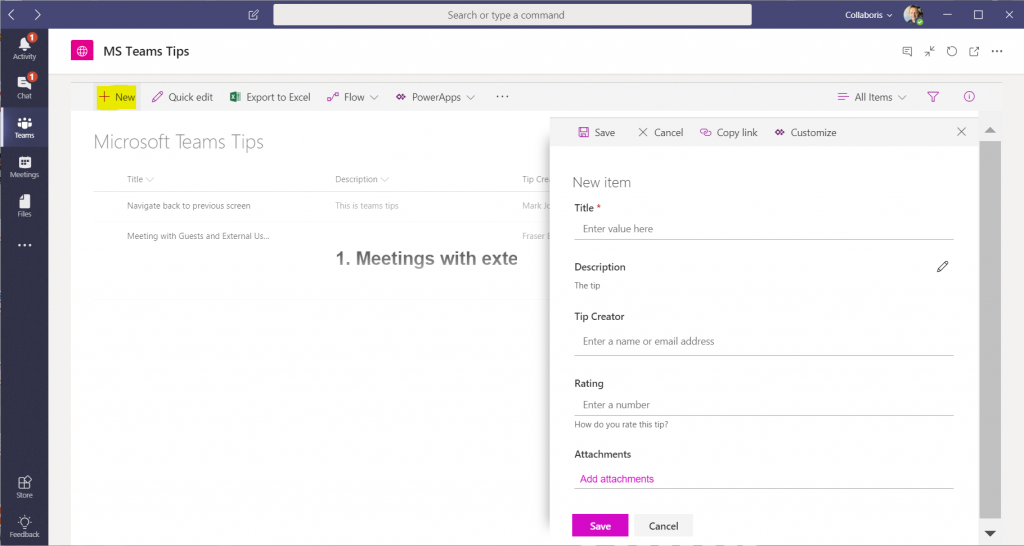Click the bottom Cancel button
The height and width of the screenshot is (546, 1024).
coord(664,526)
